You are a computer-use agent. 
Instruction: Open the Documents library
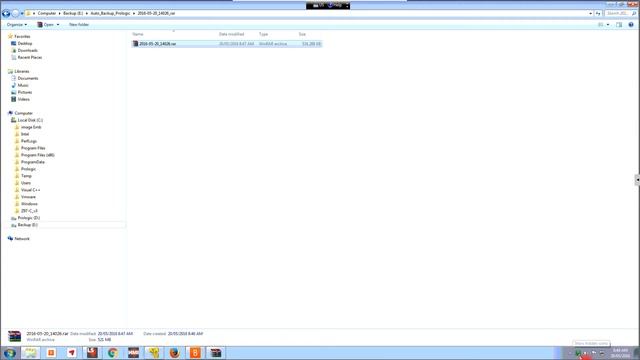tap(28, 78)
